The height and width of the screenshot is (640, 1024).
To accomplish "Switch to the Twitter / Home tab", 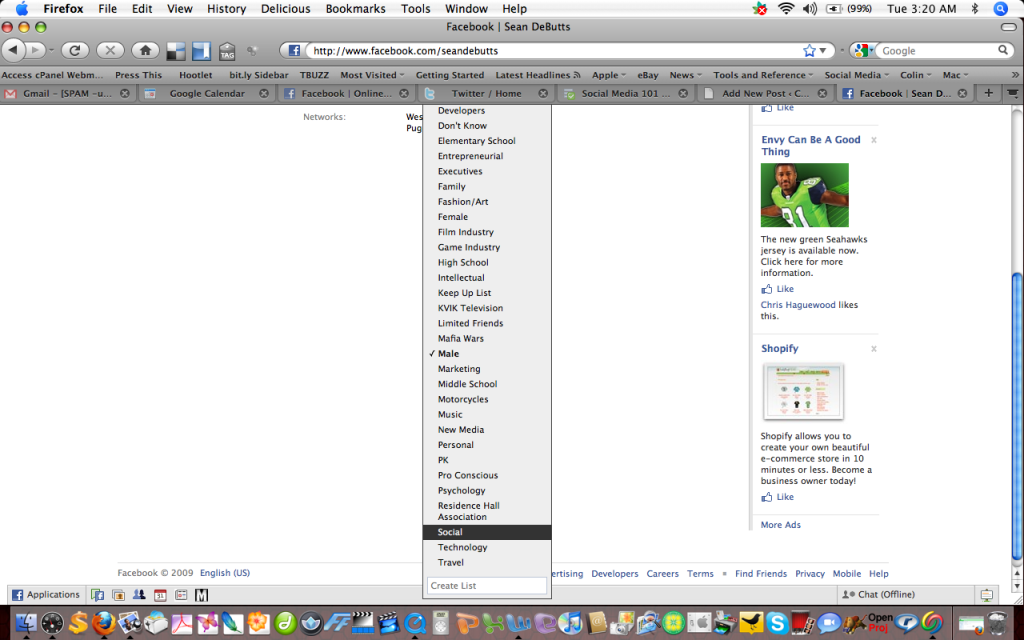I will click(x=487, y=93).
